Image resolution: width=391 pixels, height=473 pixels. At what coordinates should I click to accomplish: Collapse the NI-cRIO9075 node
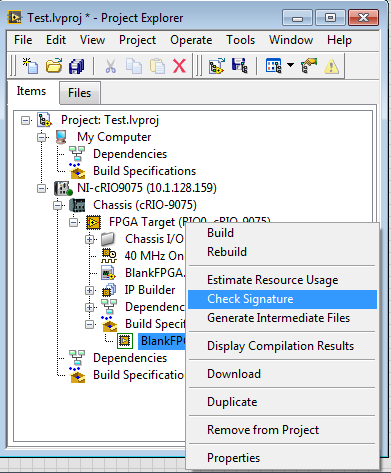[42, 188]
